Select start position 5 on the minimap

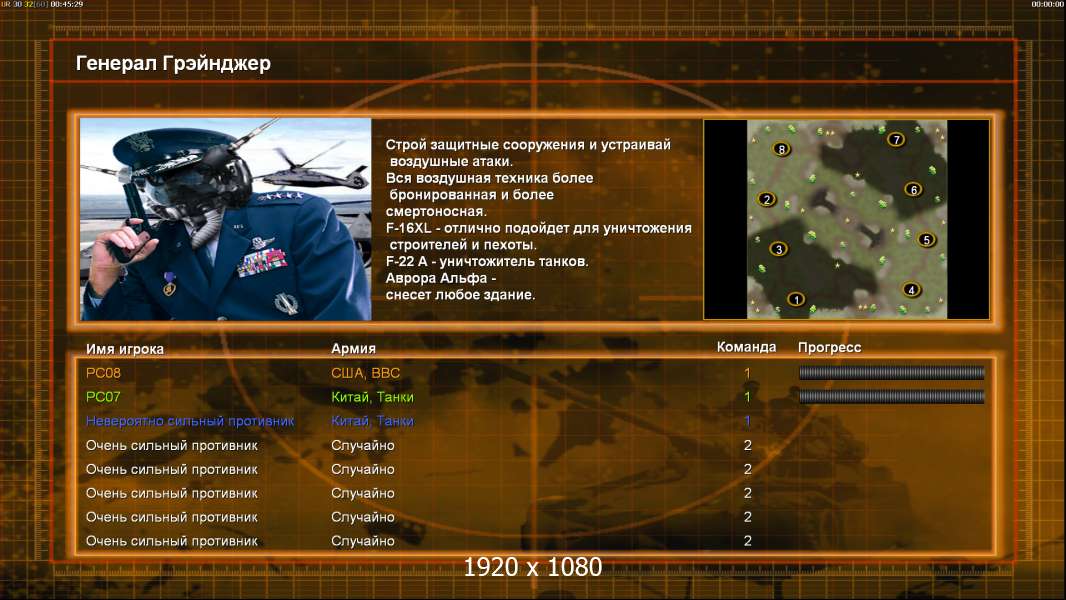pyautogui.click(x=926, y=240)
